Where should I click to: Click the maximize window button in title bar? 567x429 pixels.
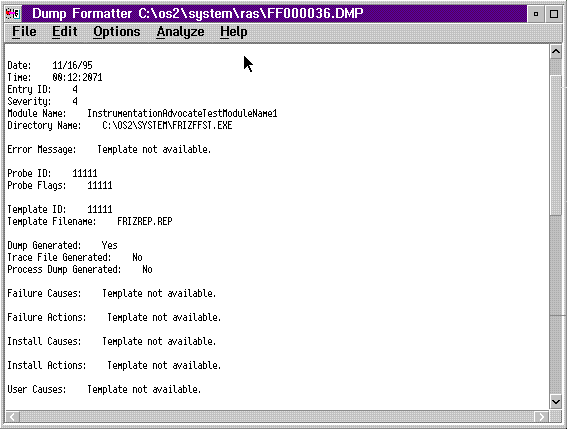[554, 14]
